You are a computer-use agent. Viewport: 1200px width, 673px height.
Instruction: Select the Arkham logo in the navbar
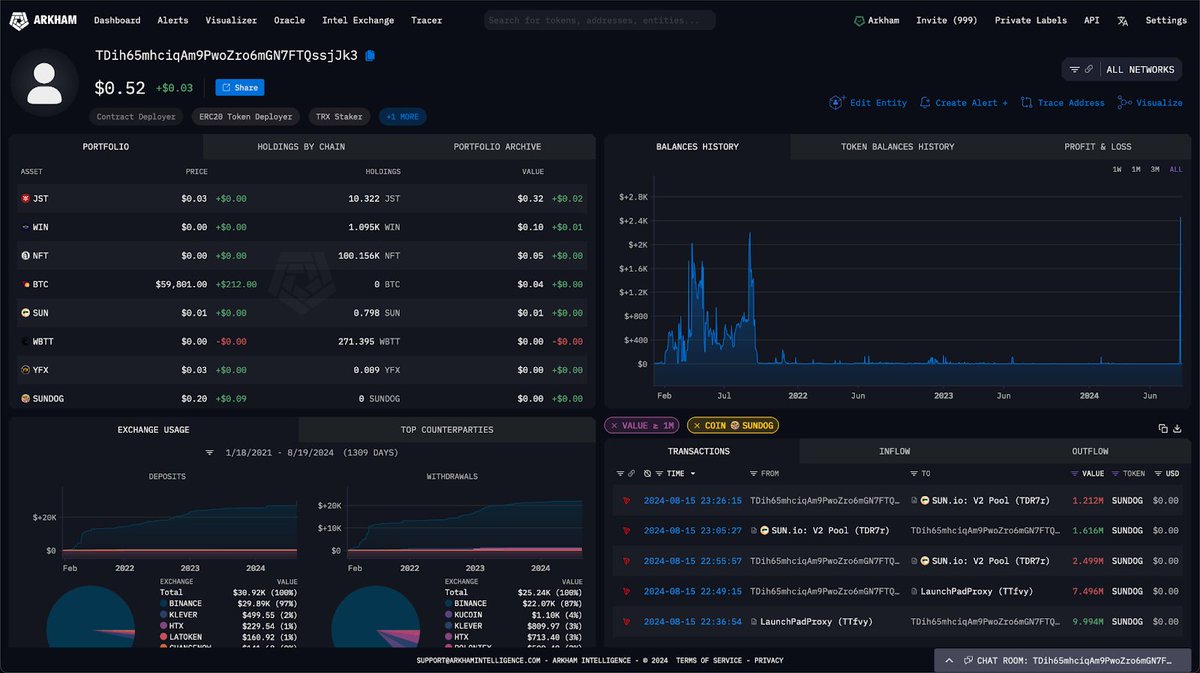point(42,20)
